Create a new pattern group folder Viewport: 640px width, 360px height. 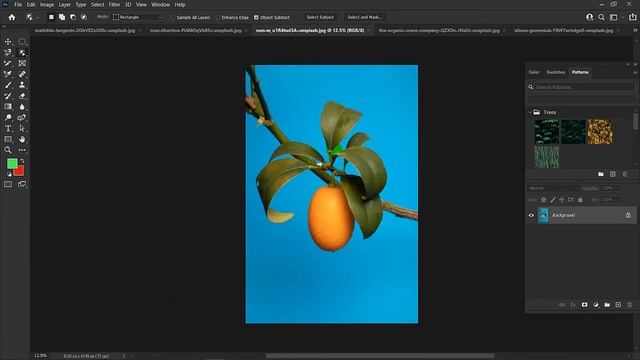click(601, 174)
